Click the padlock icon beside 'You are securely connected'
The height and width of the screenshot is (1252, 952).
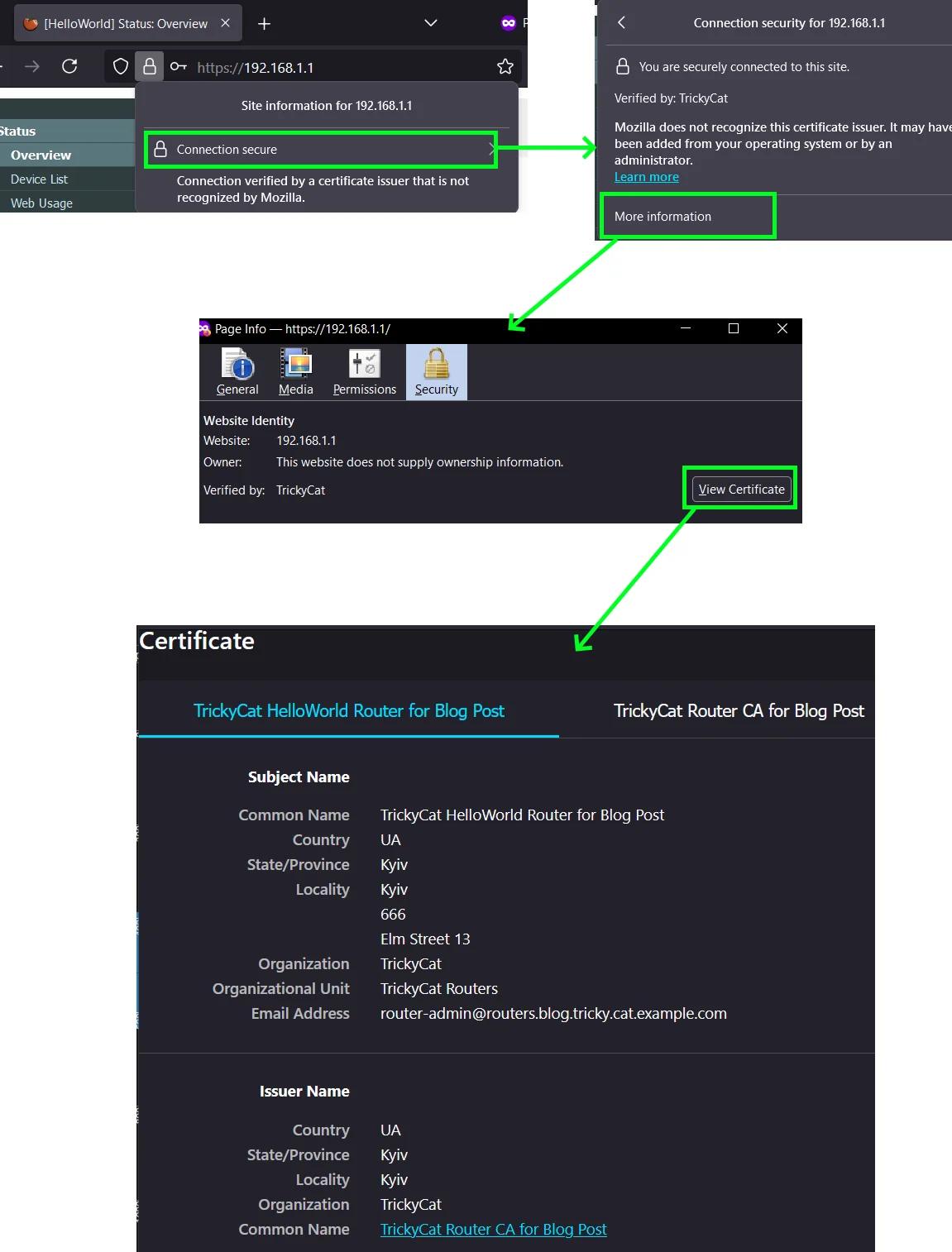pos(623,66)
